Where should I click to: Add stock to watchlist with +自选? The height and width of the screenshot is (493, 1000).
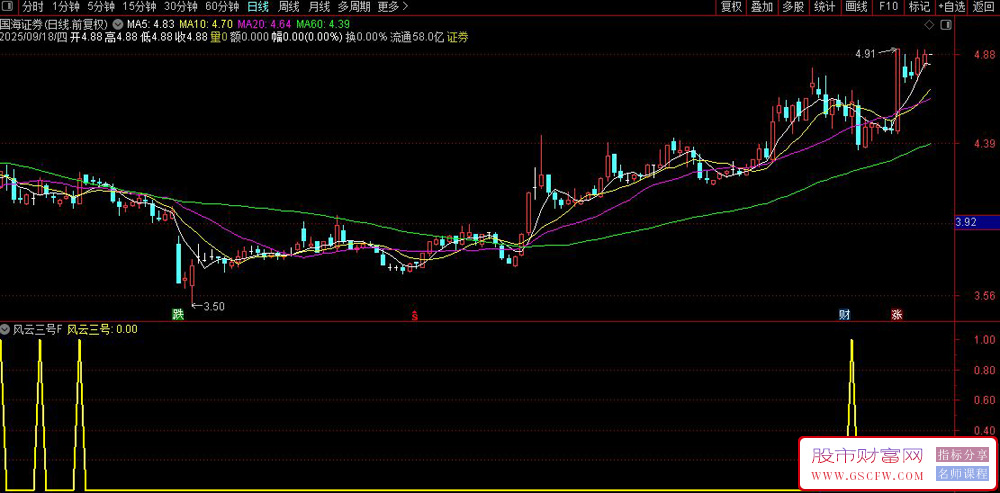tap(952, 7)
